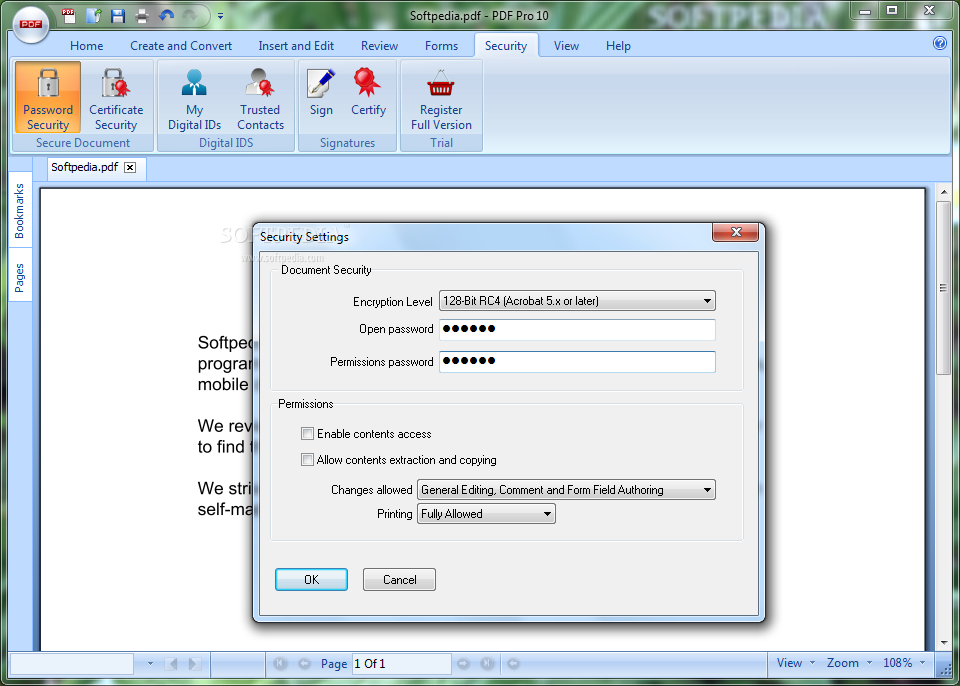Go to next page in status bar
The width and height of the screenshot is (960, 686).
(463, 663)
